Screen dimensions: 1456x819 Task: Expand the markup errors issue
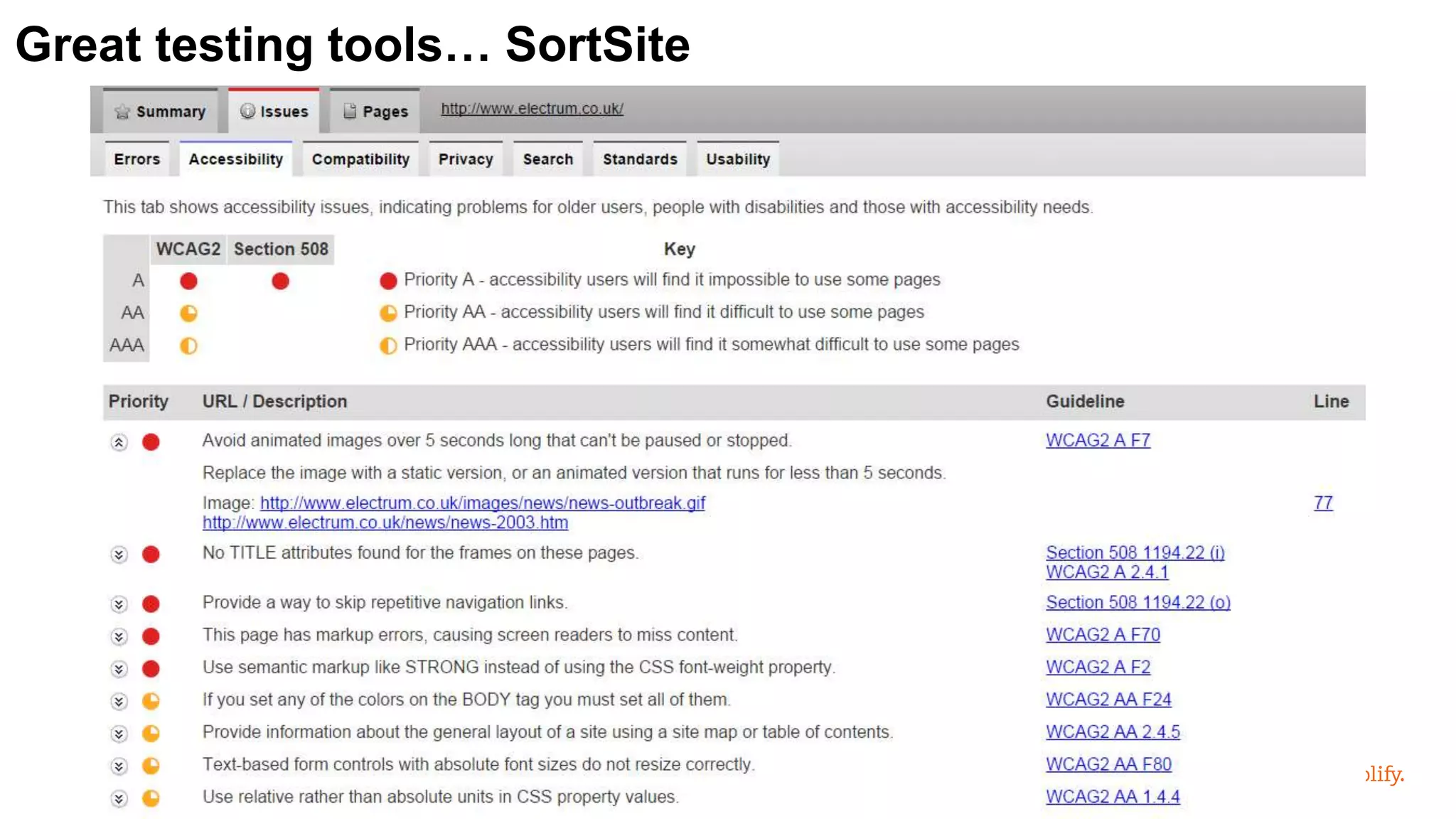click(x=119, y=636)
